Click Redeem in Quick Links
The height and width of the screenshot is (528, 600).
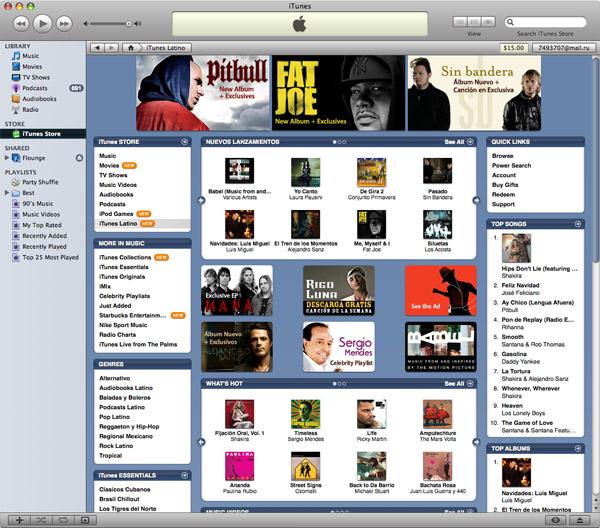[x=503, y=194]
